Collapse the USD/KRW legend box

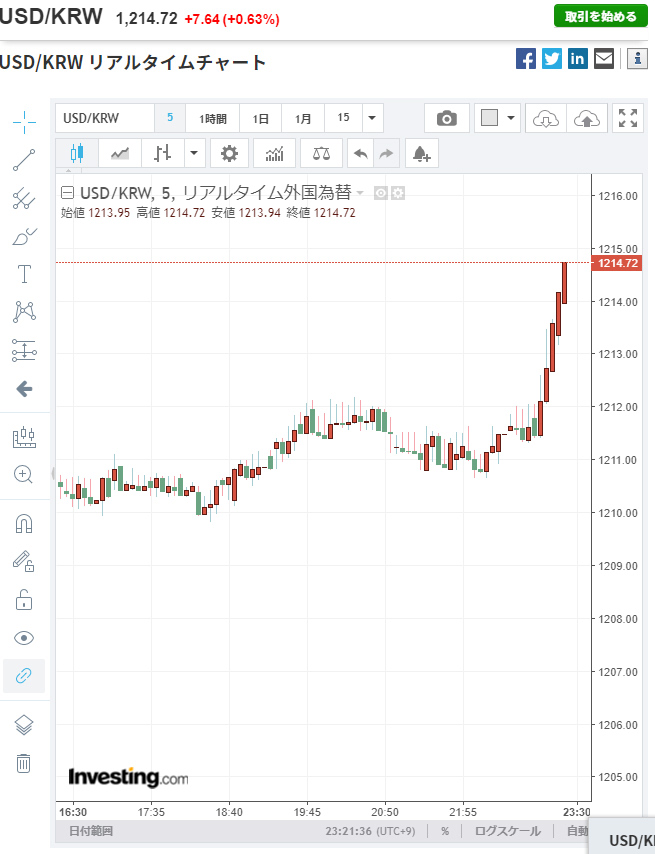(67, 193)
